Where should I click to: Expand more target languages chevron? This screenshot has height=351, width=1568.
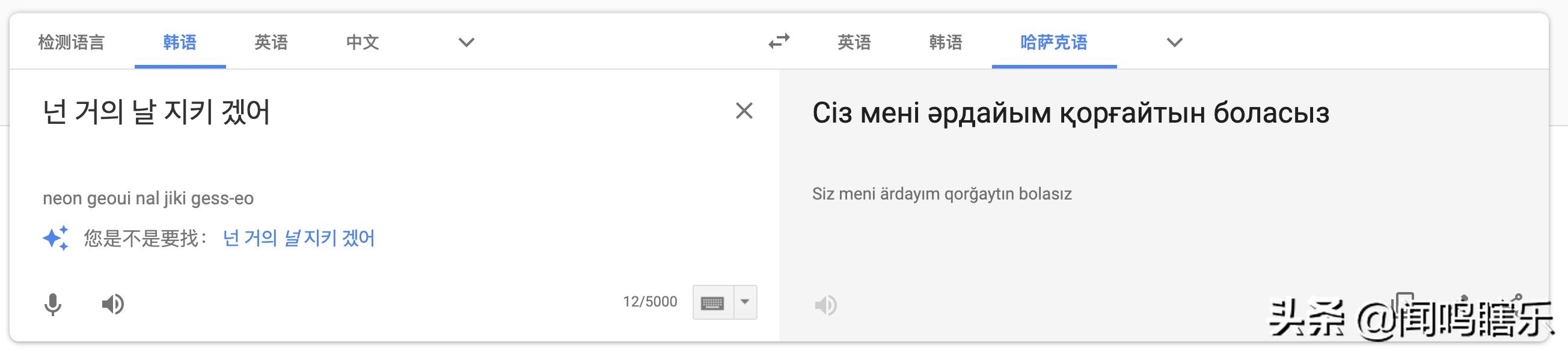(x=1174, y=41)
